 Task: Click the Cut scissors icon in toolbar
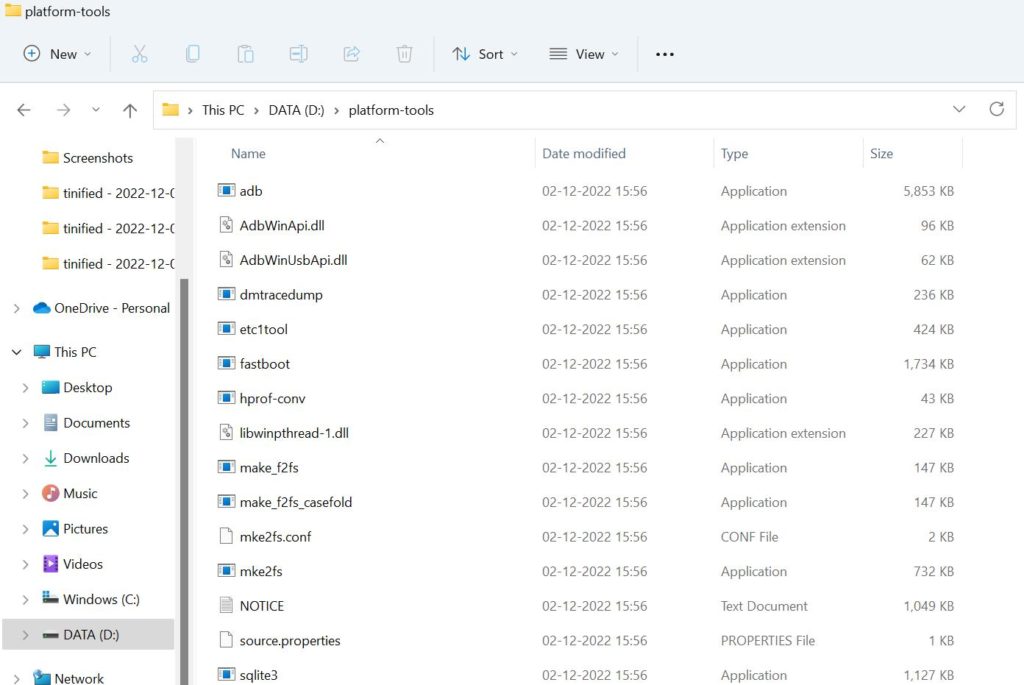(x=140, y=54)
